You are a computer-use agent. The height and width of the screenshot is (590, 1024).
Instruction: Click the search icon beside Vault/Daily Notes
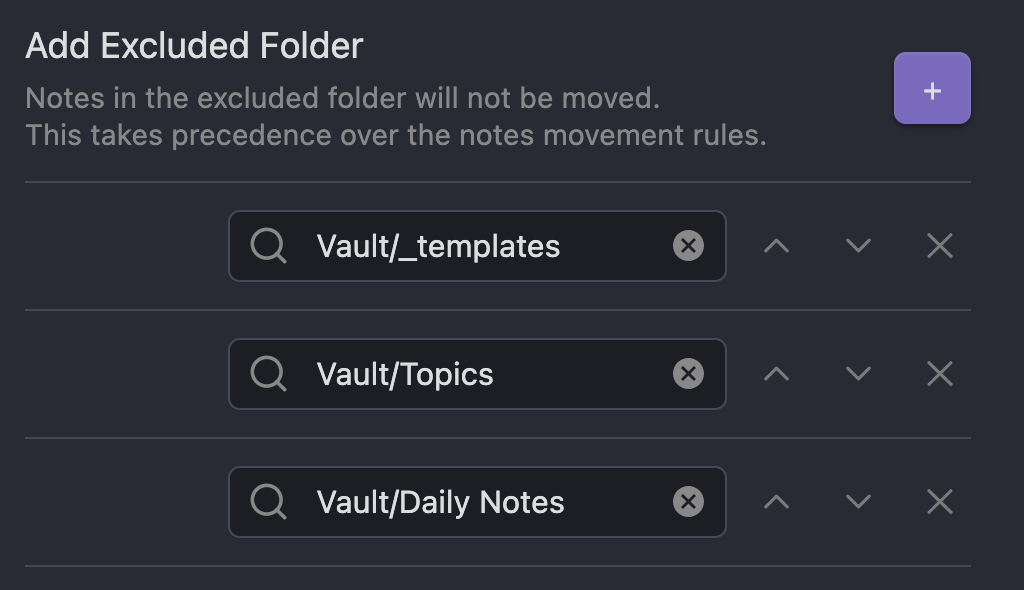[x=268, y=502]
